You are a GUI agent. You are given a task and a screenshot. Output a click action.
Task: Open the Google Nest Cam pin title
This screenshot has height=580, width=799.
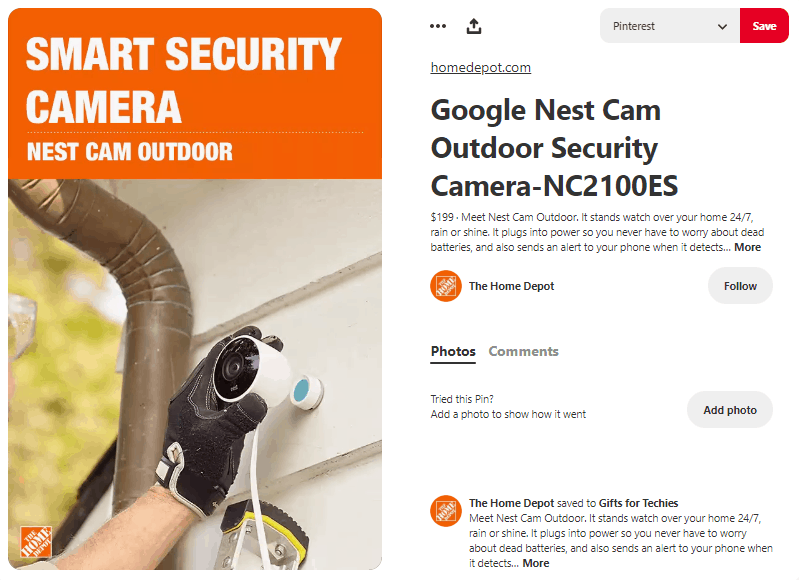(x=554, y=148)
